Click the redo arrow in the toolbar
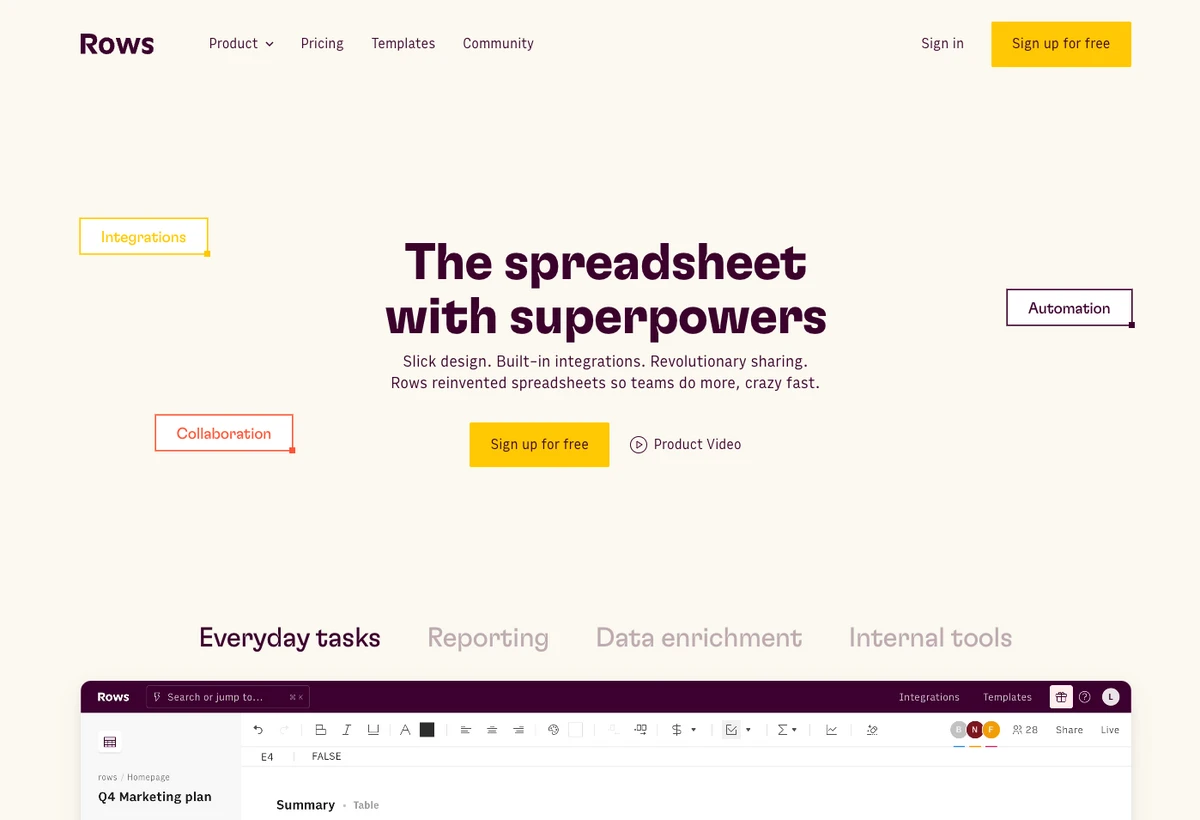The image size is (1200, 820). tap(284, 730)
